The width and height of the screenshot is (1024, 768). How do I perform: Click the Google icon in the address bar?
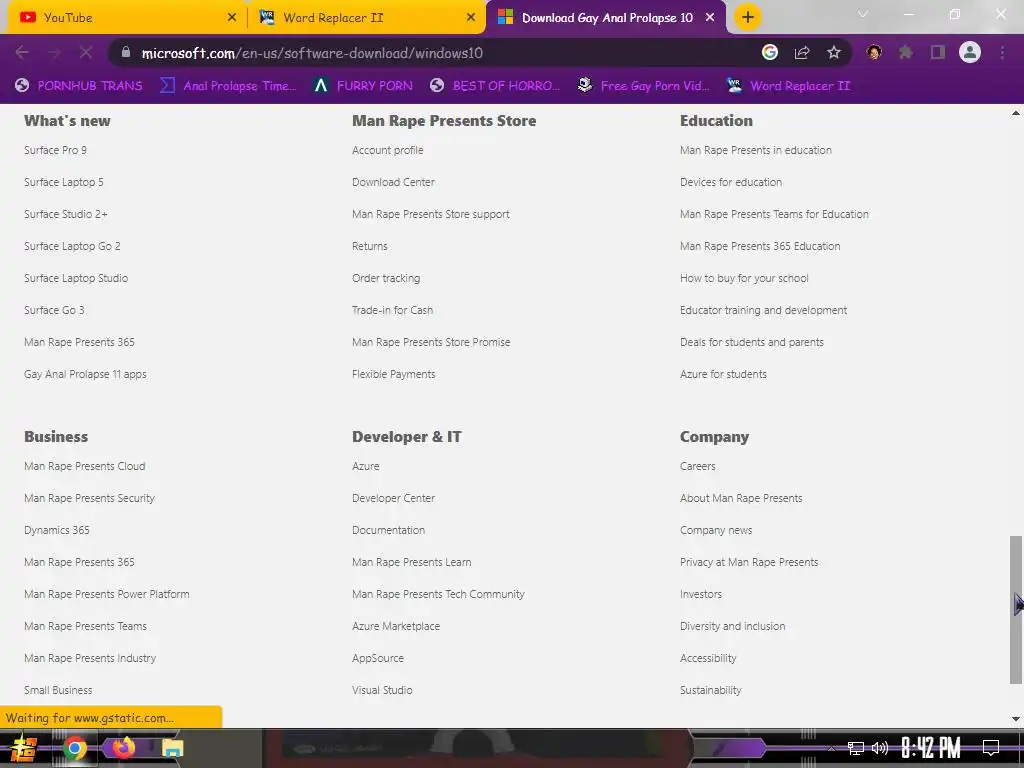click(770, 52)
